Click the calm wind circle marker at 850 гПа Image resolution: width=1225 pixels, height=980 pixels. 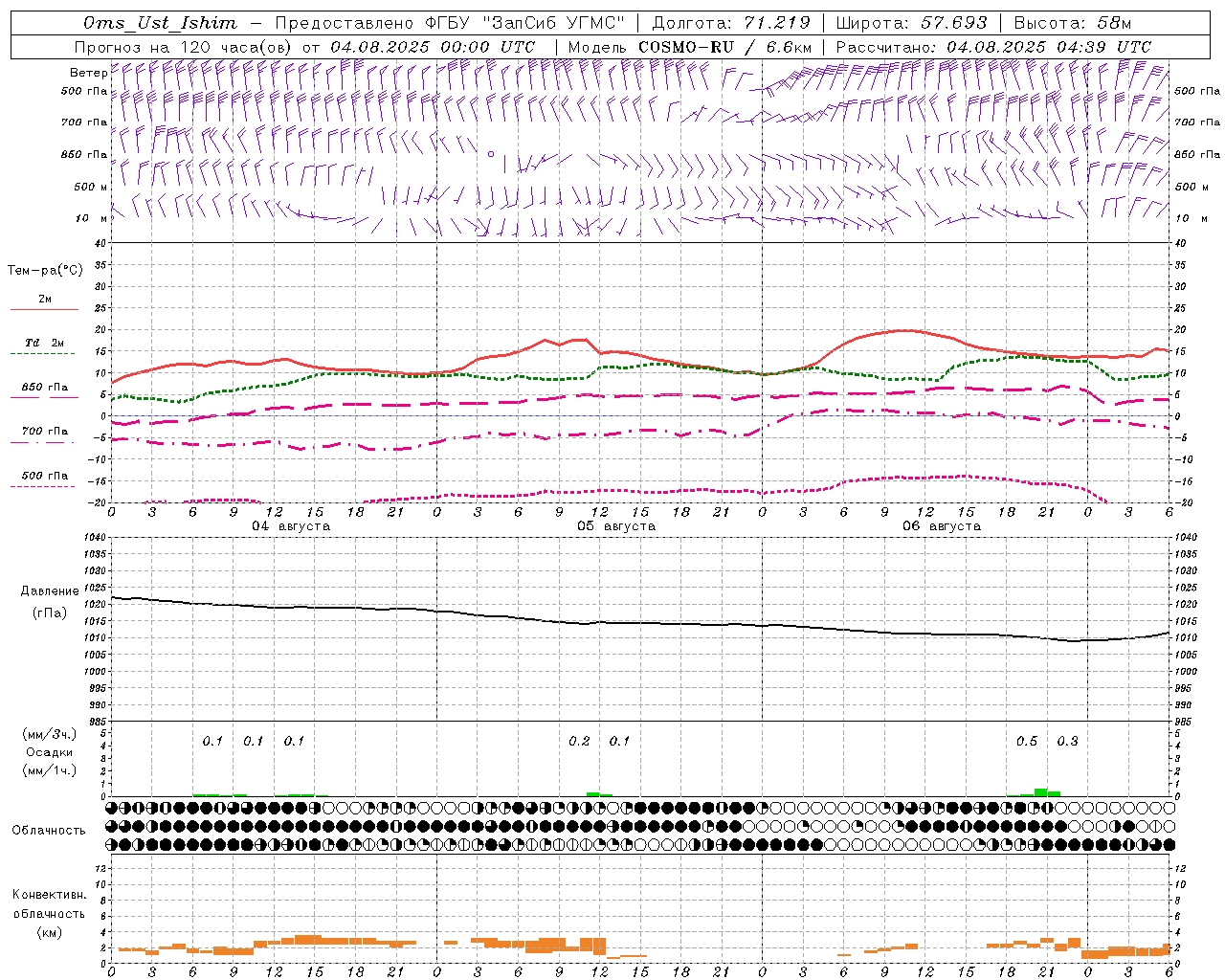pyautogui.click(x=491, y=153)
